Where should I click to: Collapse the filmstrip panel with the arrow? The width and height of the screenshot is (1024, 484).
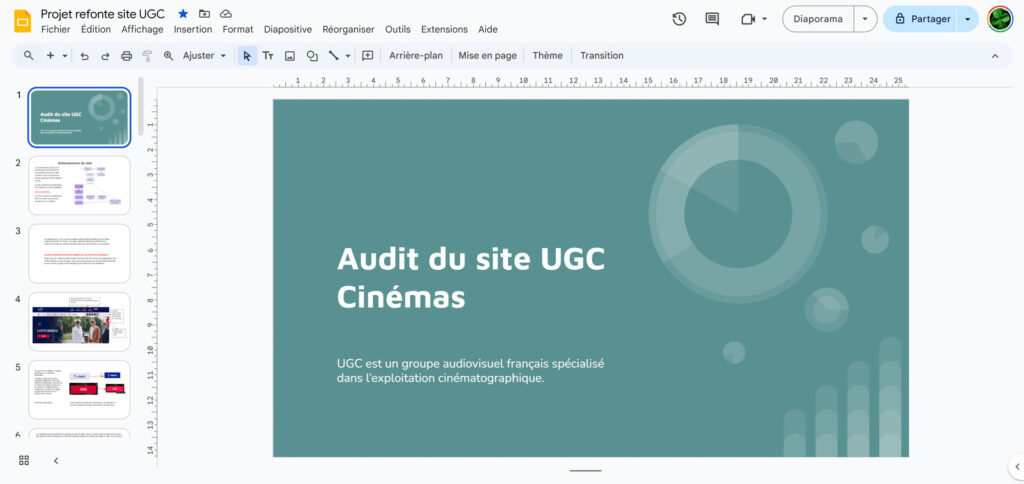tap(56, 460)
